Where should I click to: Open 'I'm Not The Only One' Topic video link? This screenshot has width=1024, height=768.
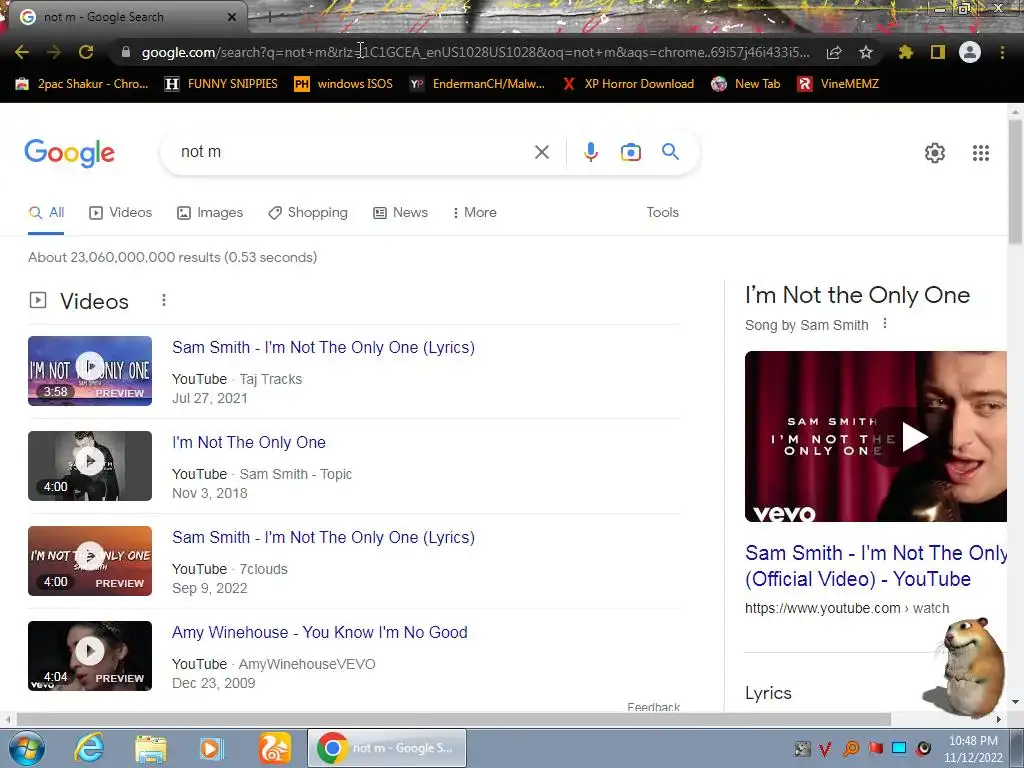coord(249,443)
